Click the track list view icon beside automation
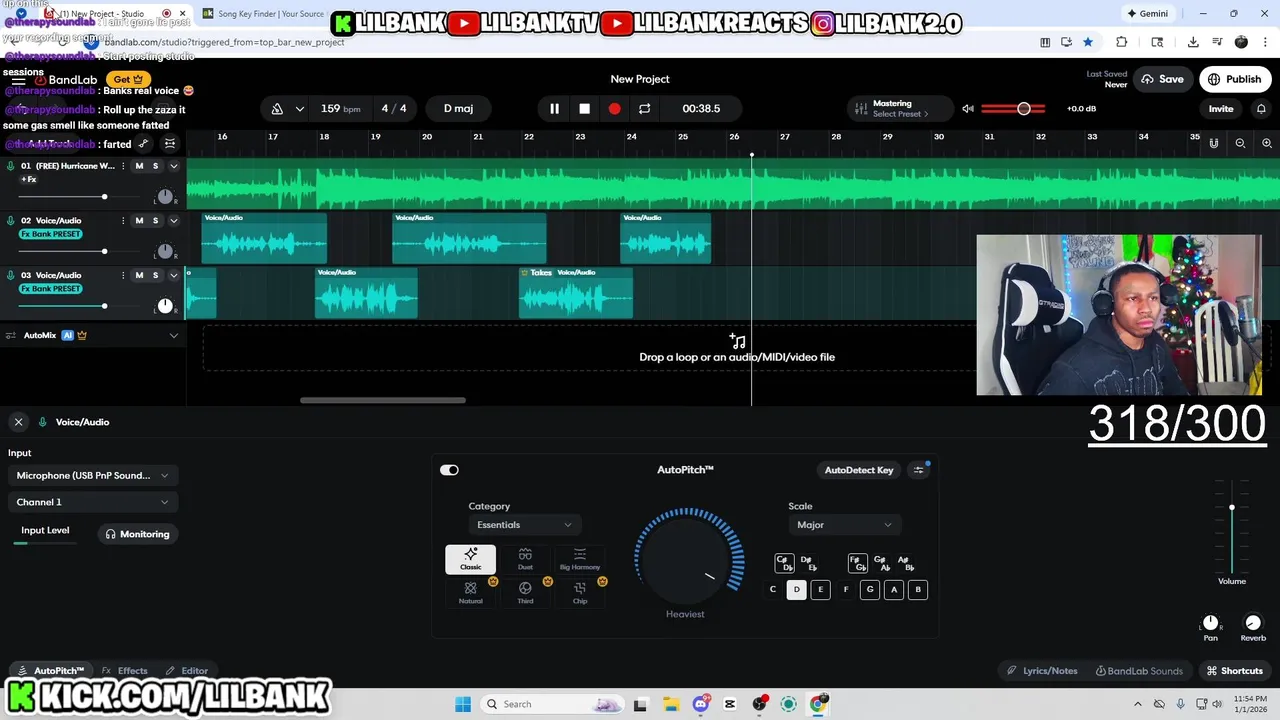Image resolution: width=1280 pixels, height=720 pixels. coord(170,144)
